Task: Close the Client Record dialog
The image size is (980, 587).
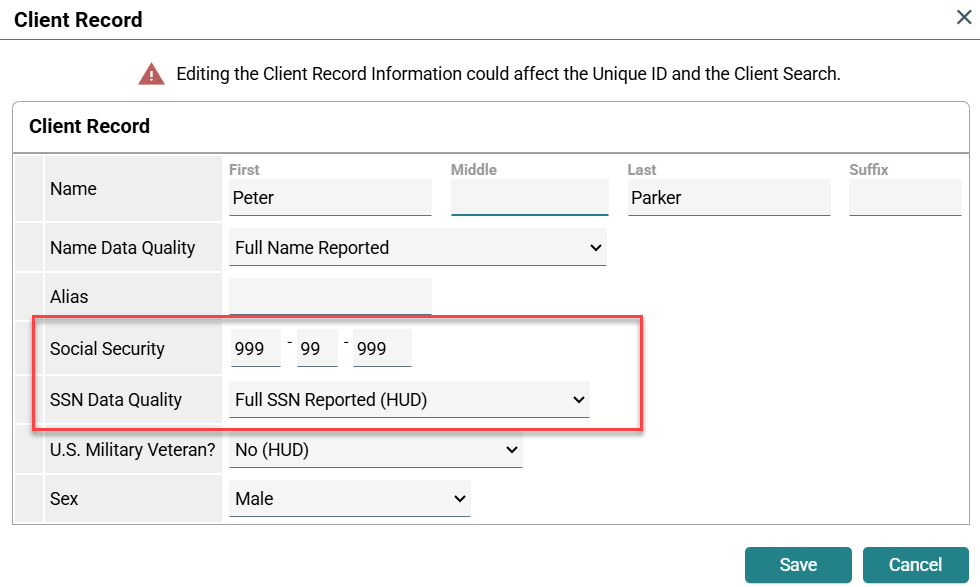Action: (x=962, y=16)
